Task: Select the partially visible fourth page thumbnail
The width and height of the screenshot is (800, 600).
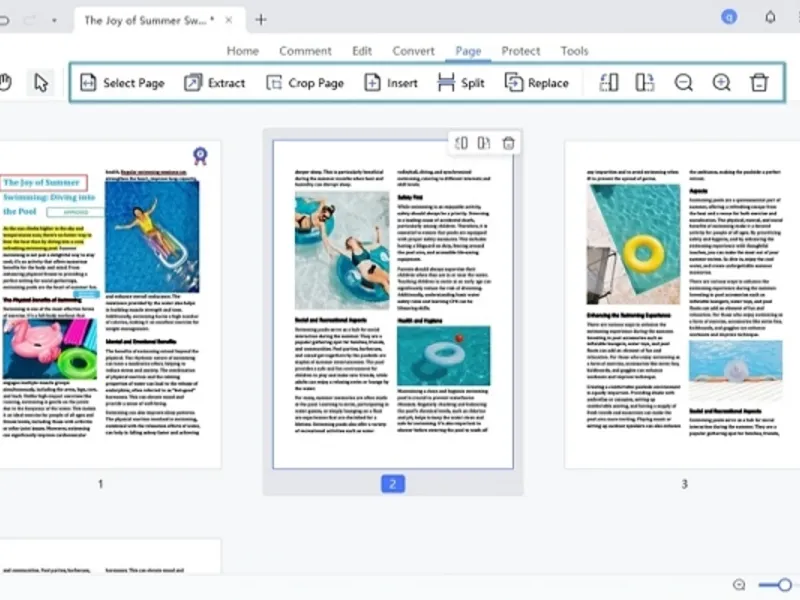Action: point(110,557)
